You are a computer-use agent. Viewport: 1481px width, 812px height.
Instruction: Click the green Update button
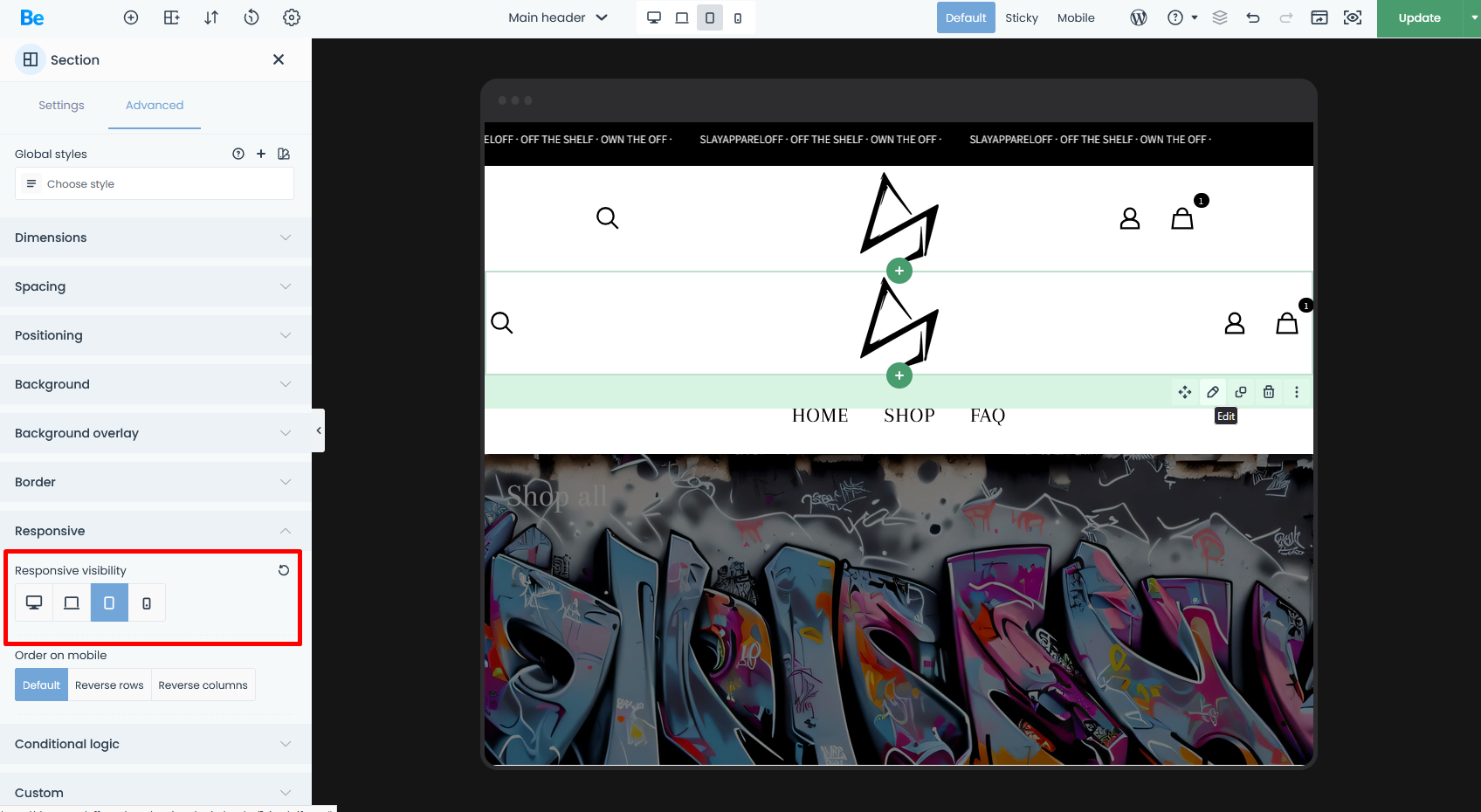click(x=1419, y=17)
